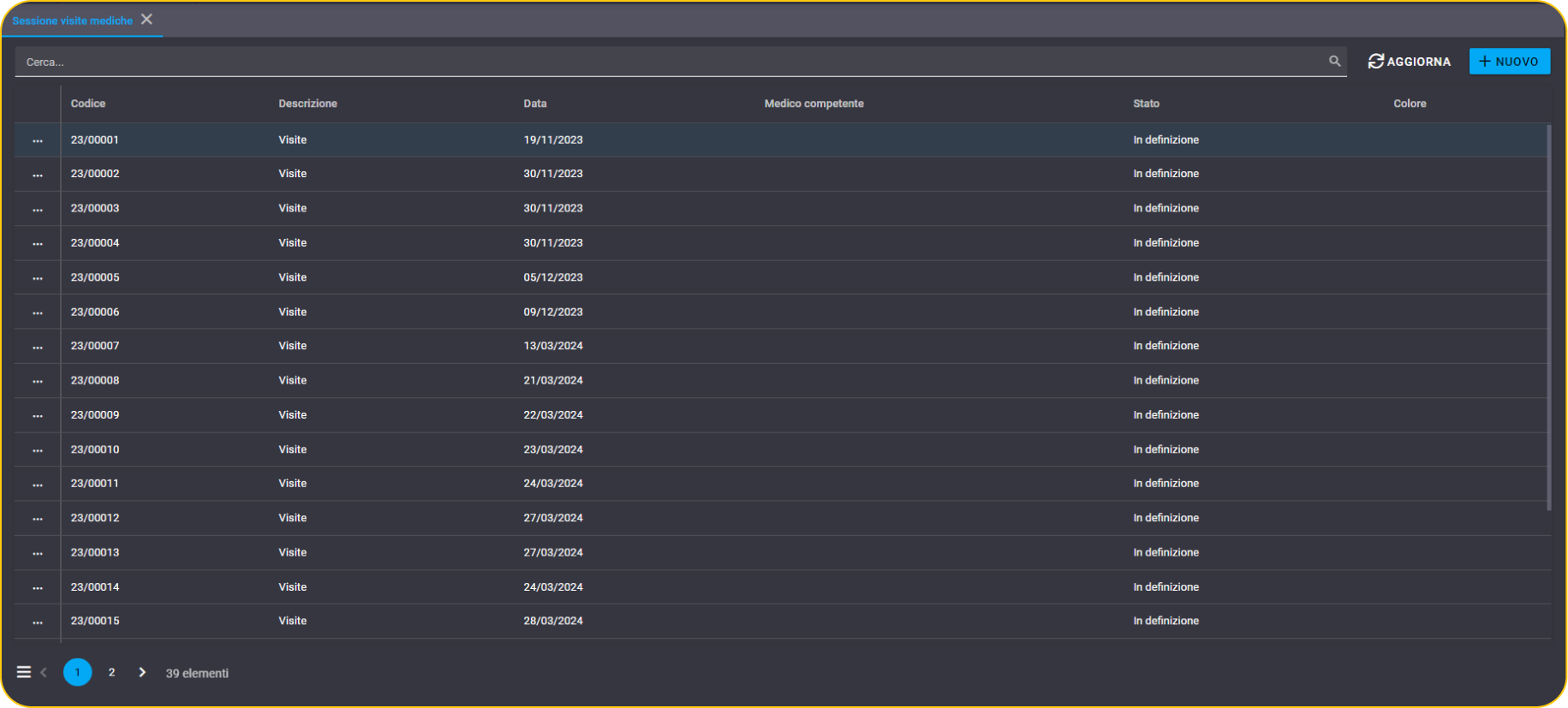Image resolution: width=1568 pixels, height=708 pixels.
Task: Select date cell 21/03/2024
Action: tap(553, 380)
